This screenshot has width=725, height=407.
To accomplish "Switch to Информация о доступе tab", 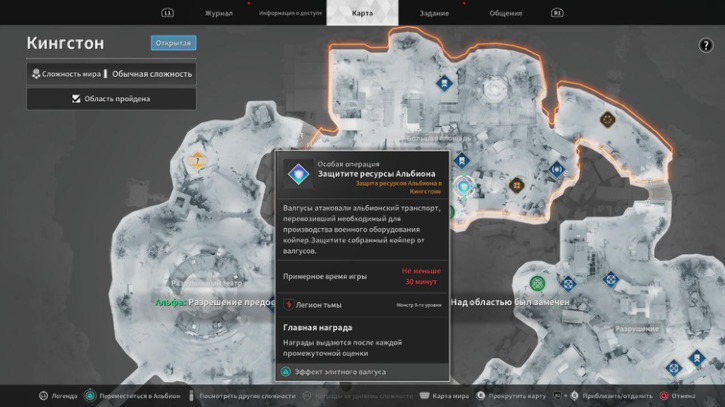I will pyautogui.click(x=290, y=13).
